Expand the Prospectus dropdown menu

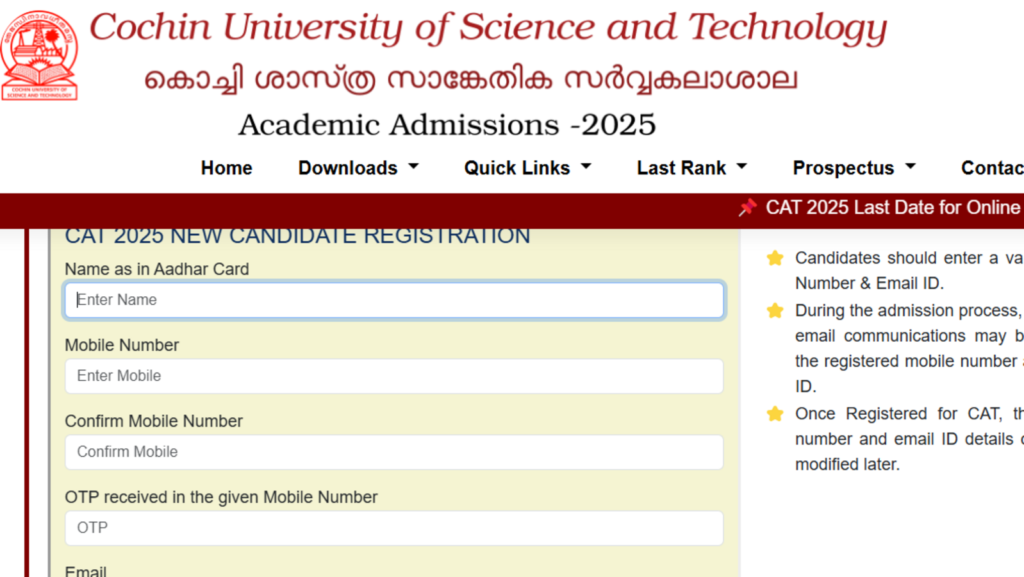(854, 168)
